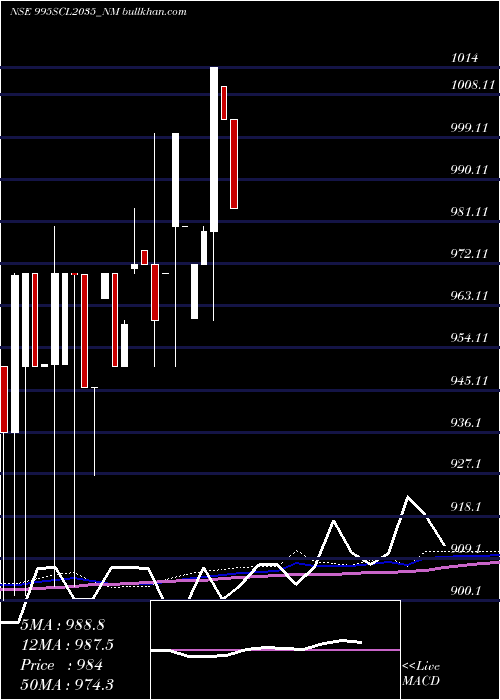Click the 963.11 price label

pos(469,296)
